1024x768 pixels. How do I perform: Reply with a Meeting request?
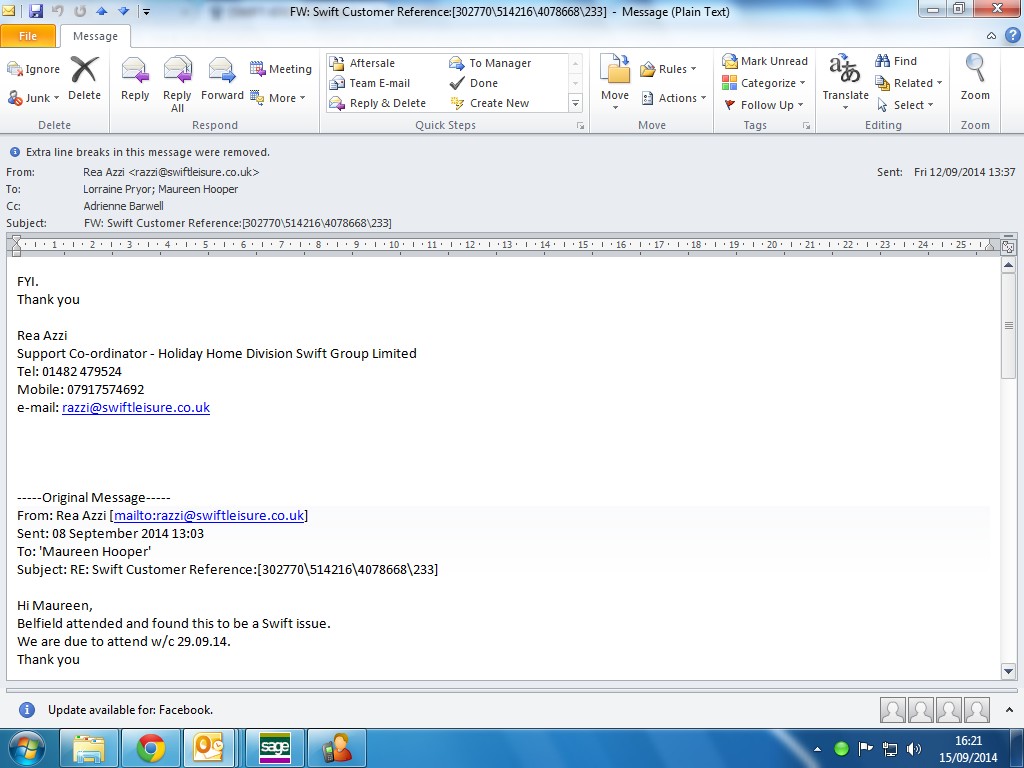coord(281,69)
